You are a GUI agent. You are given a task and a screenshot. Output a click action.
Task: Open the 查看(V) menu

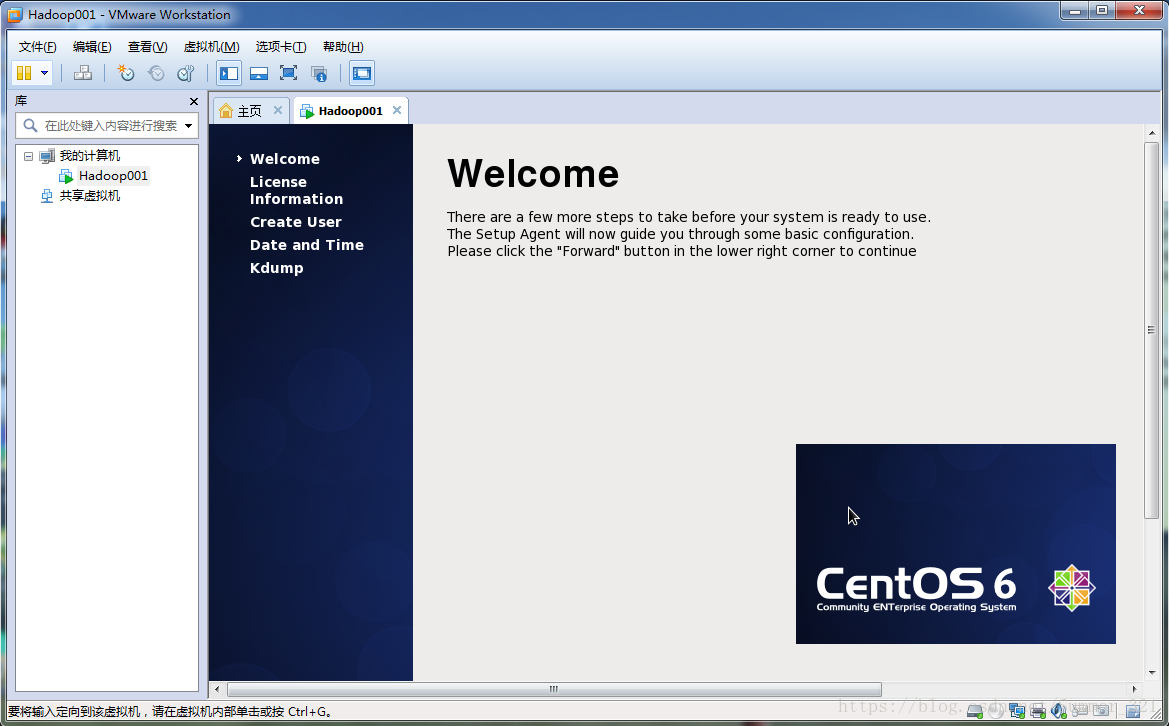point(147,47)
